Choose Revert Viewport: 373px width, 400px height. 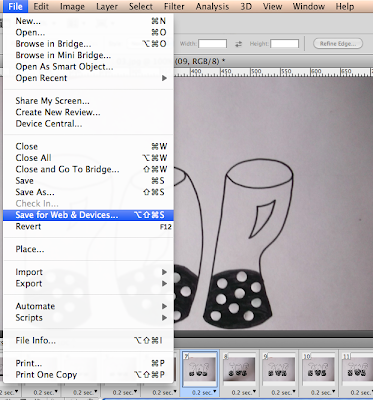pyautogui.click(x=88, y=226)
